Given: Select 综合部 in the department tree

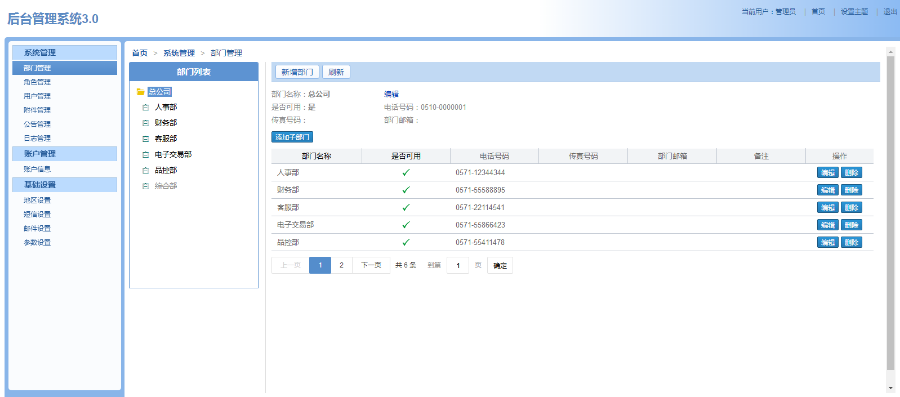Looking at the screenshot, I should pos(166,186).
